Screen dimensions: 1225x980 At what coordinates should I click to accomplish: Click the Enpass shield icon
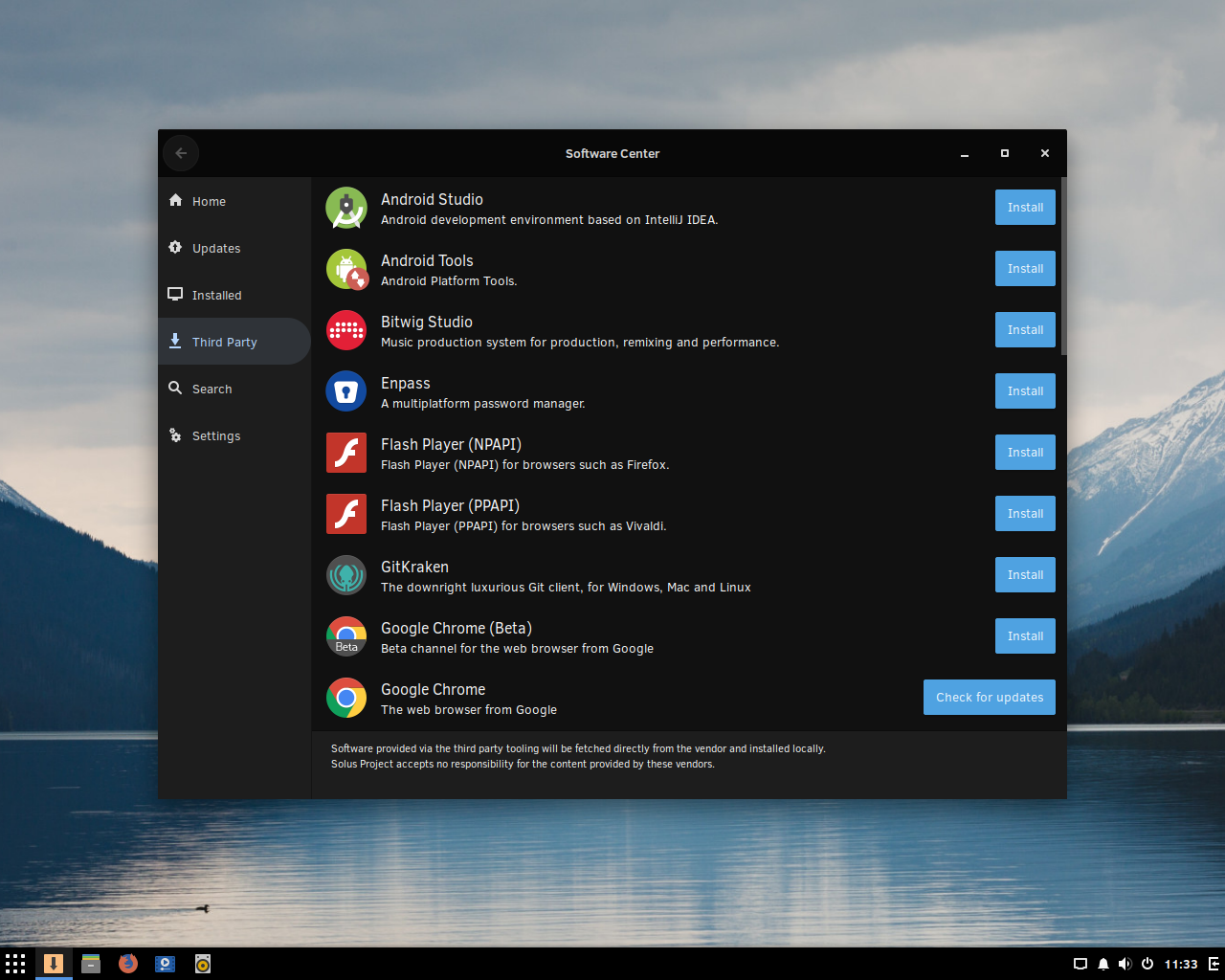coord(346,391)
